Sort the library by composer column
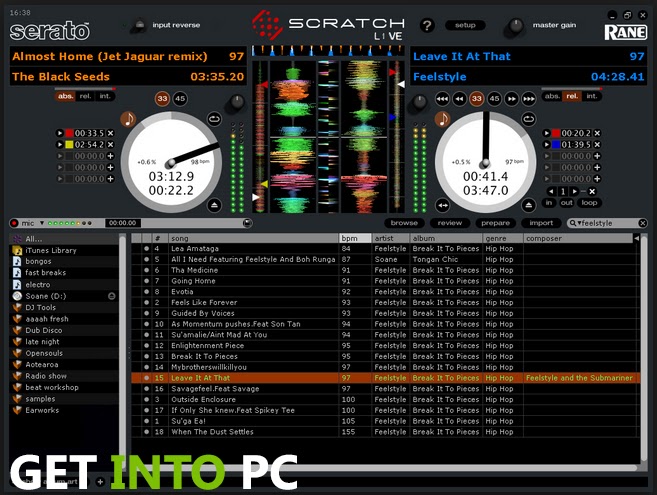The image size is (657, 495). [x=578, y=238]
